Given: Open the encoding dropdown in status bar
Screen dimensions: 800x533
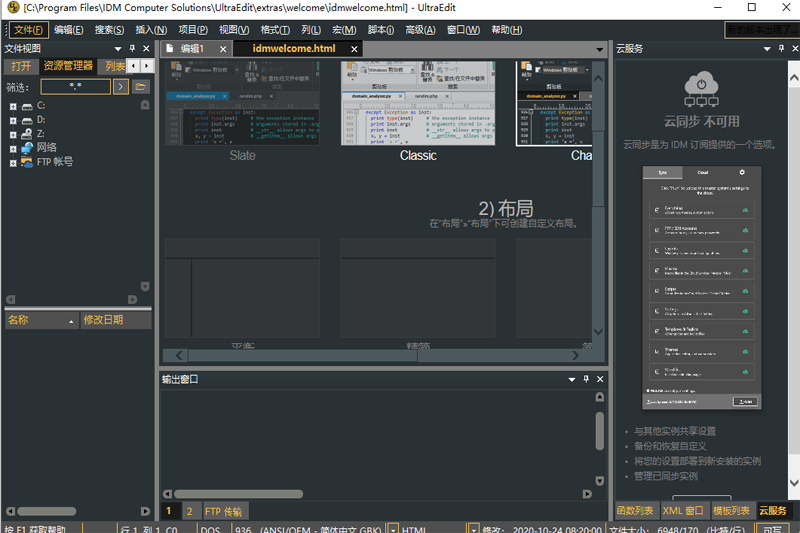Looking at the screenshot, I should [393, 528].
